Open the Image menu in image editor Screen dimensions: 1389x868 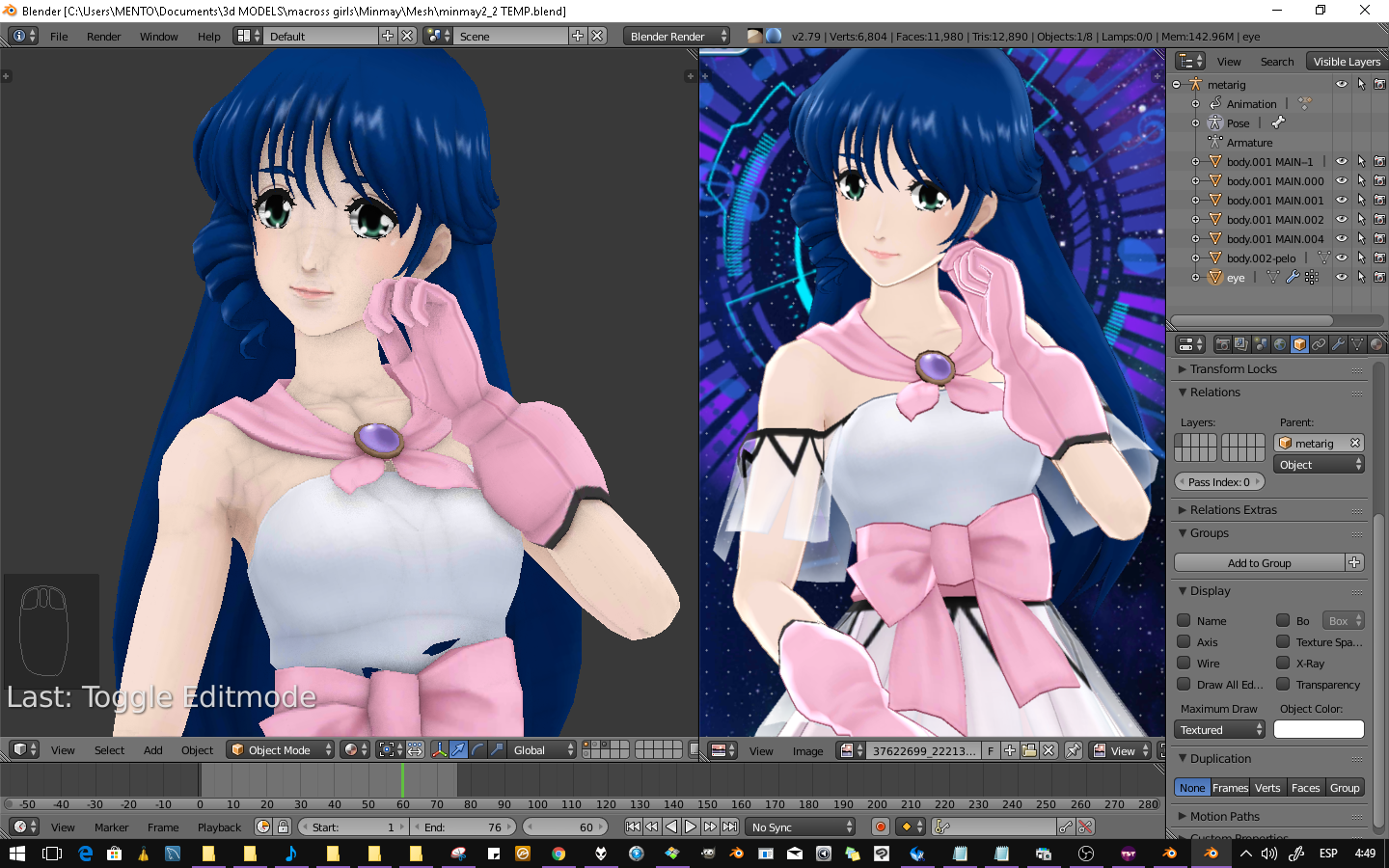tap(807, 750)
